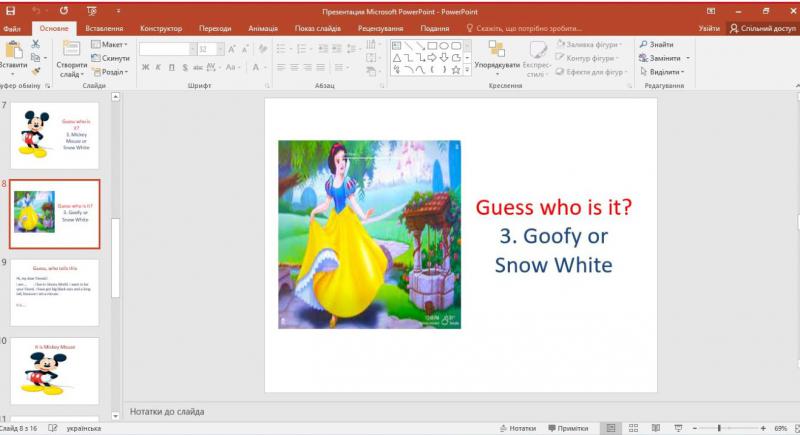Select the five-point star shape
800x435 pixels.
tap(456, 70)
